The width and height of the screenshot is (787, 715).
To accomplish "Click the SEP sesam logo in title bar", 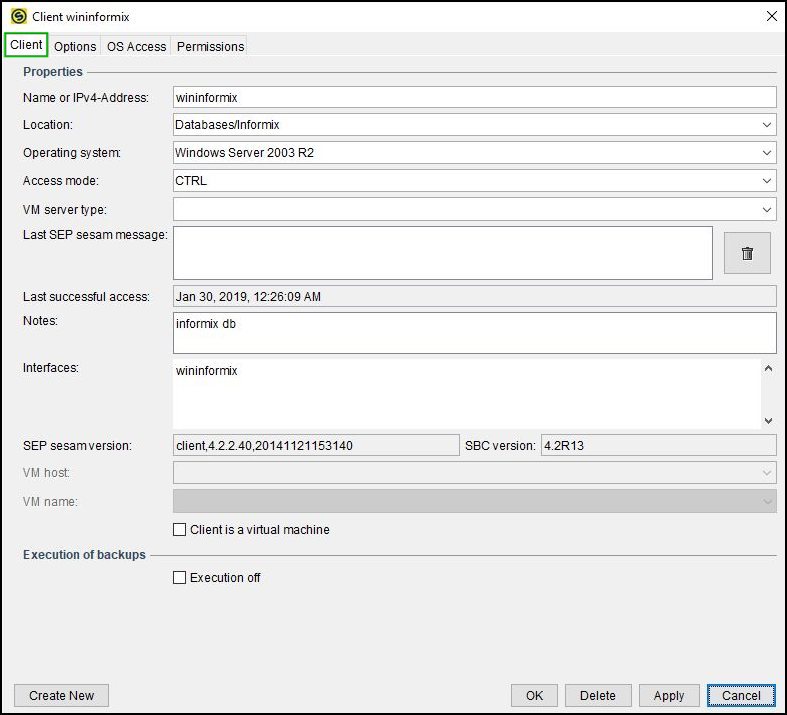I will point(19,17).
